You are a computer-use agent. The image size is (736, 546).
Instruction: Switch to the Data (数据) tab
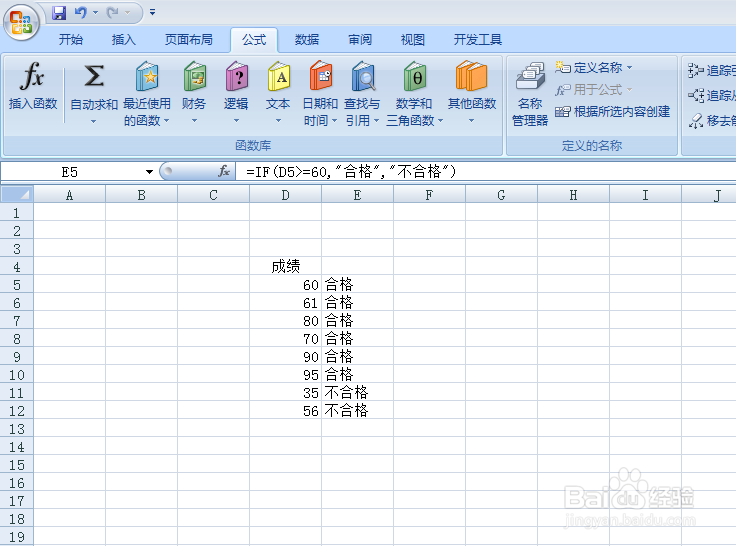click(x=307, y=40)
